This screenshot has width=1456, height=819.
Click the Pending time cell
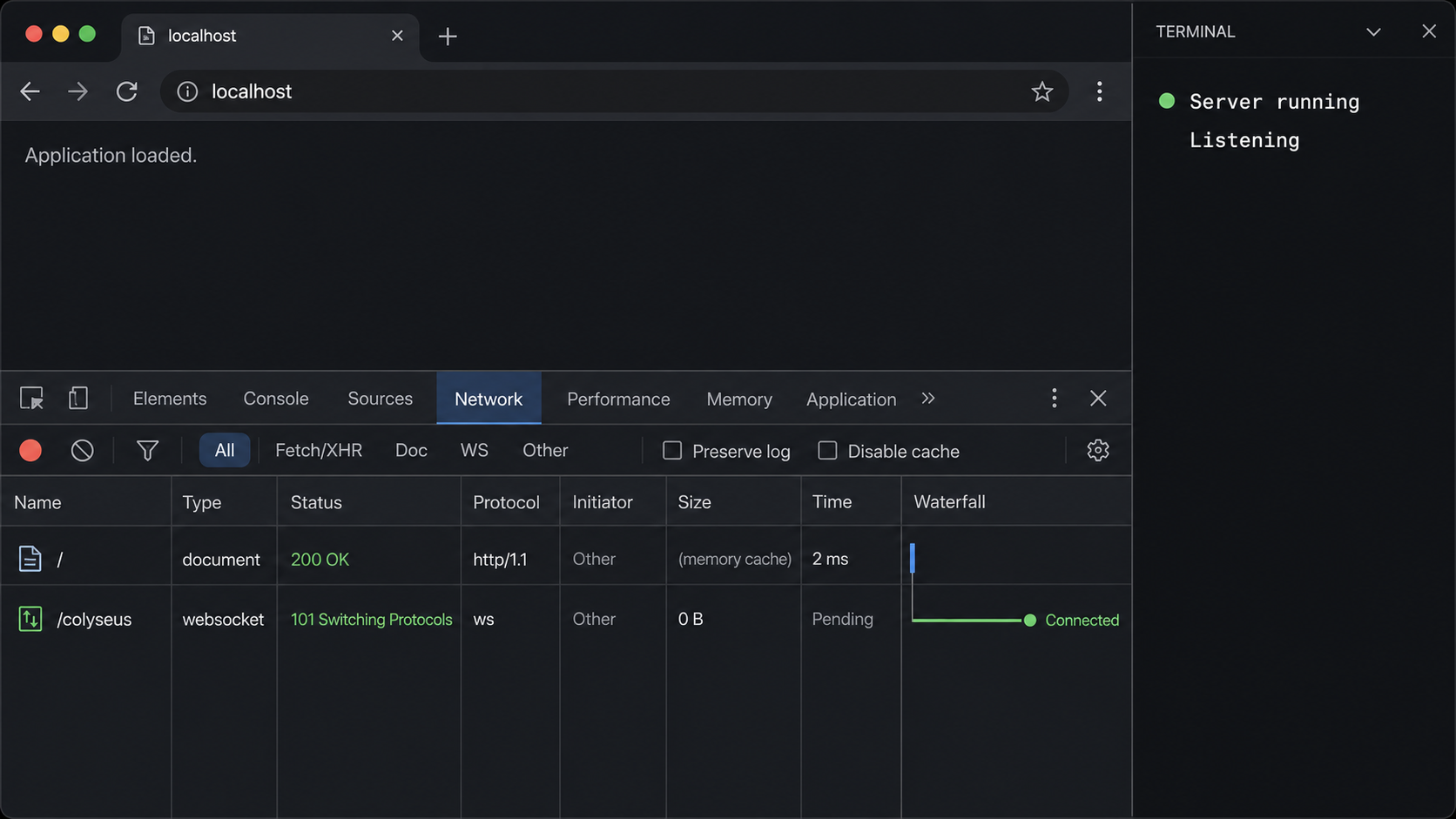(x=842, y=619)
